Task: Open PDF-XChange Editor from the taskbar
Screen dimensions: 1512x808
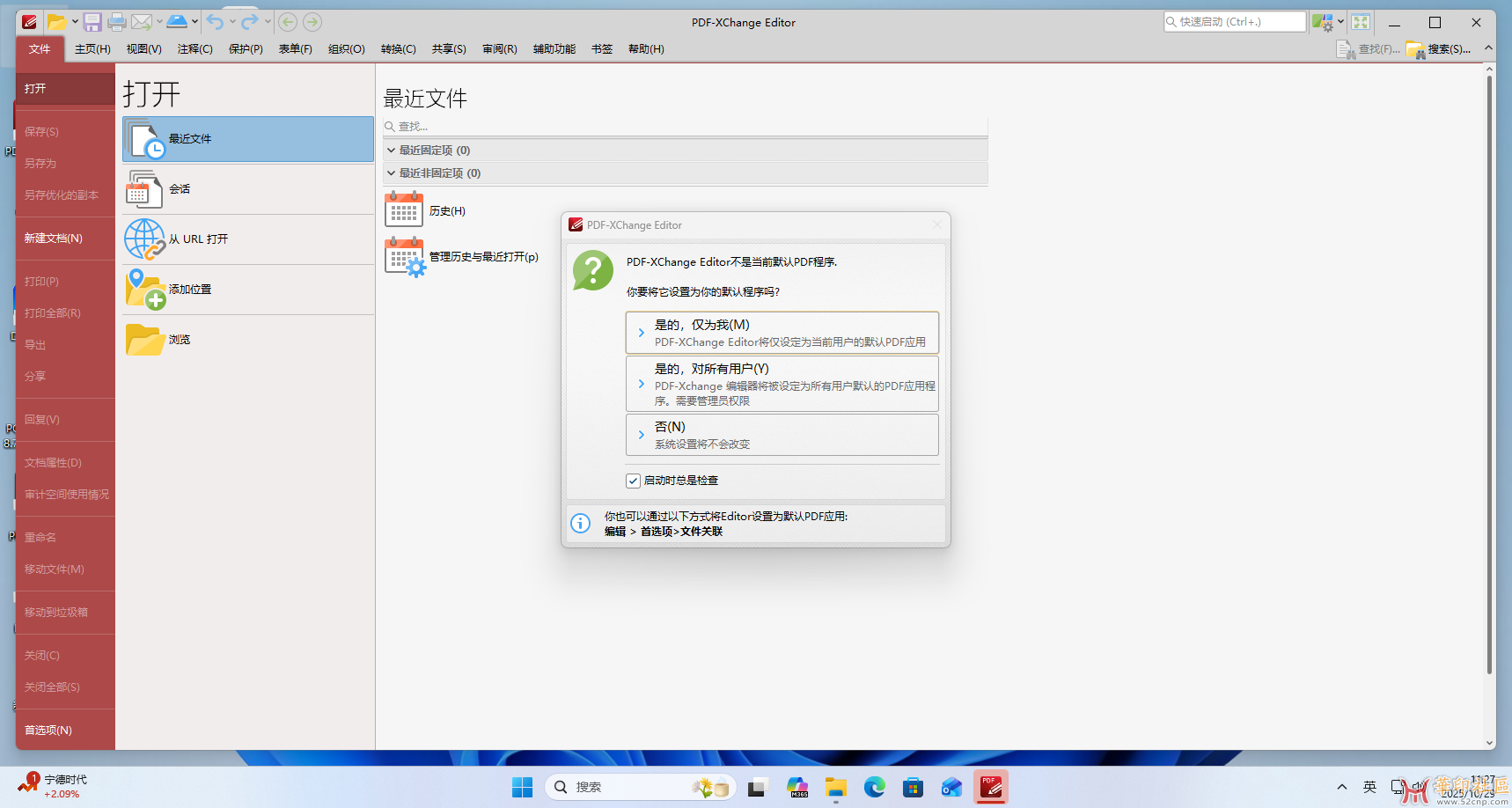Action: 990,786
